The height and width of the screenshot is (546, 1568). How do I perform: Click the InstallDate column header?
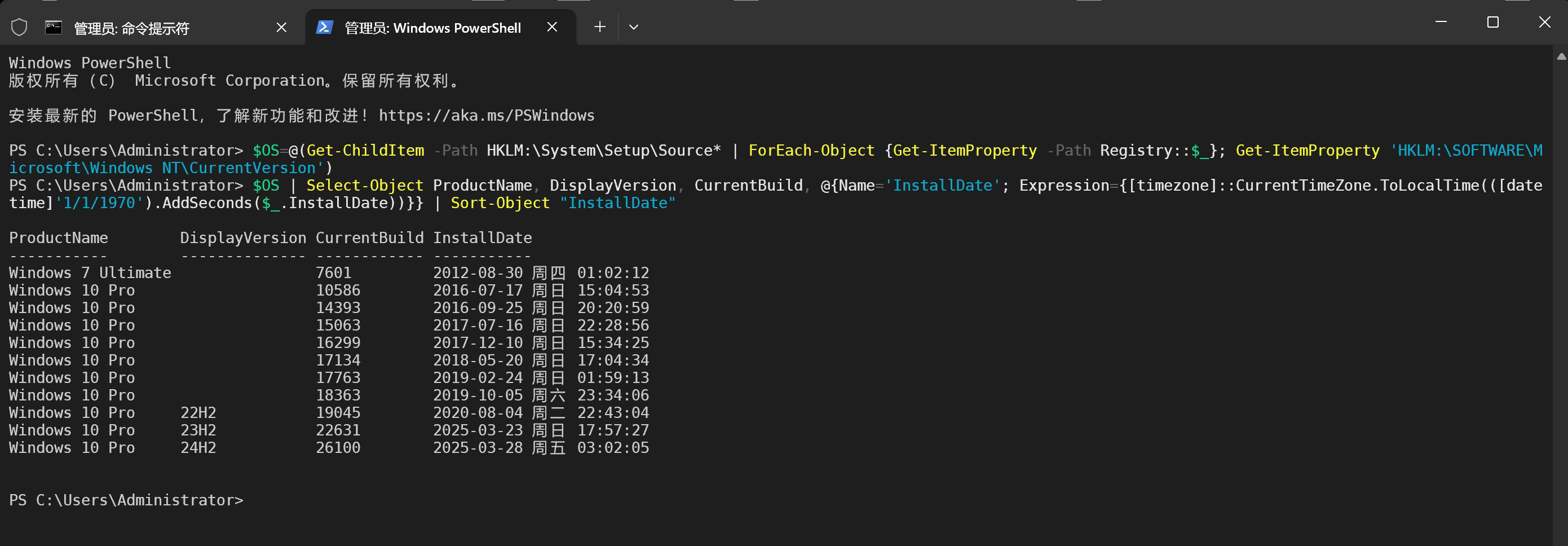tap(482, 238)
